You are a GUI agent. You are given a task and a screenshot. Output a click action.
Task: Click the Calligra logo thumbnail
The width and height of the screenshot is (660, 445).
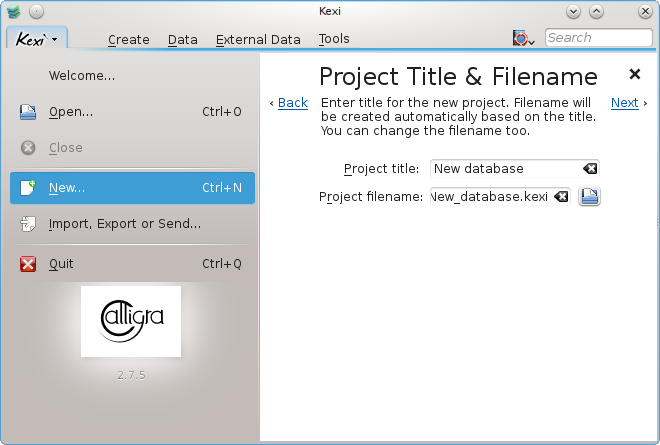(131, 321)
